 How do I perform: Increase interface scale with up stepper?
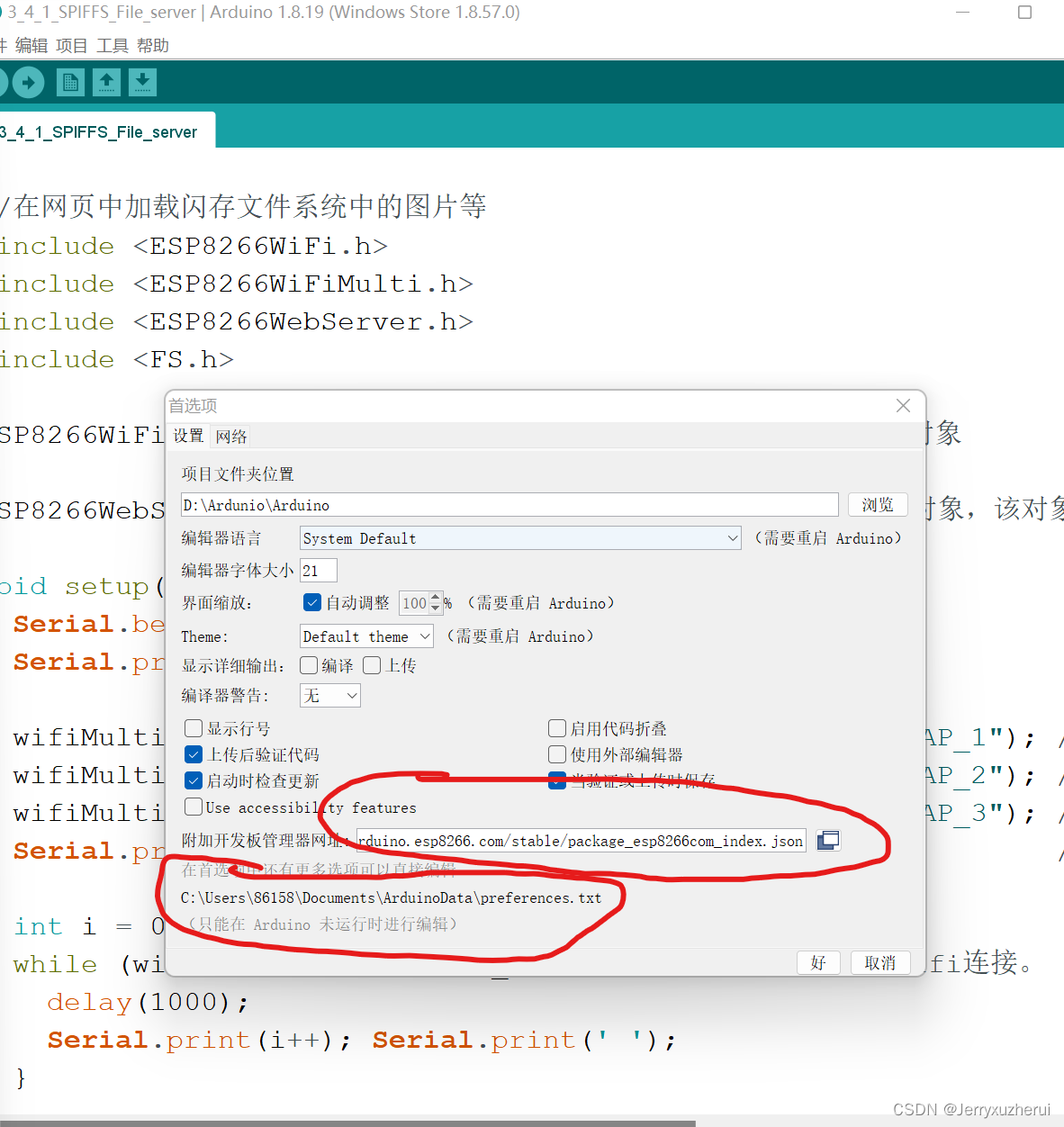(436, 598)
